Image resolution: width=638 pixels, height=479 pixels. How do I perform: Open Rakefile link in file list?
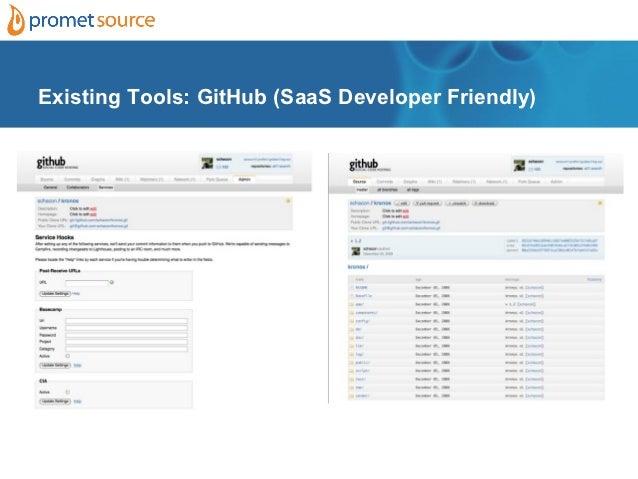tap(363, 296)
